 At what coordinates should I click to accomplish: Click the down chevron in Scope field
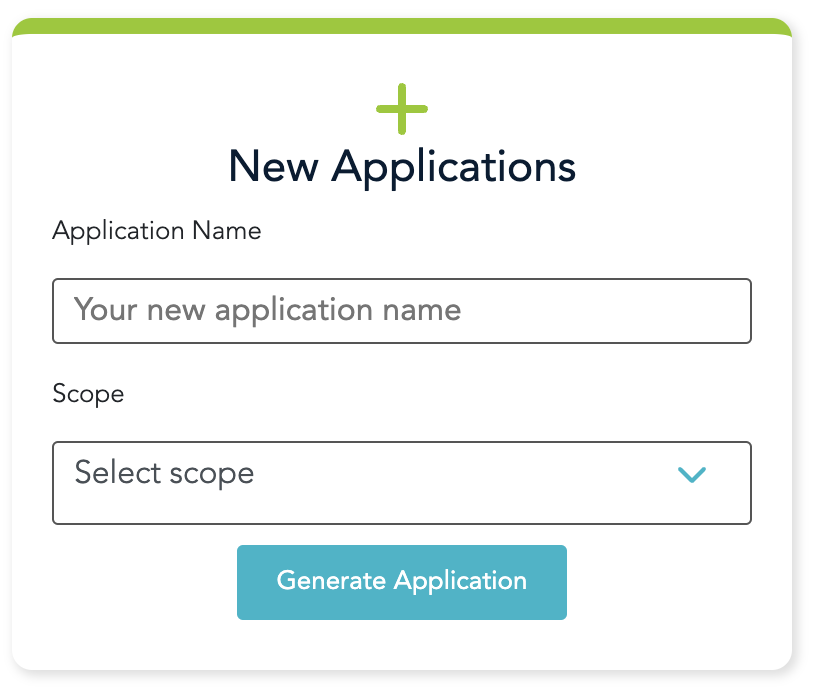click(x=692, y=475)
